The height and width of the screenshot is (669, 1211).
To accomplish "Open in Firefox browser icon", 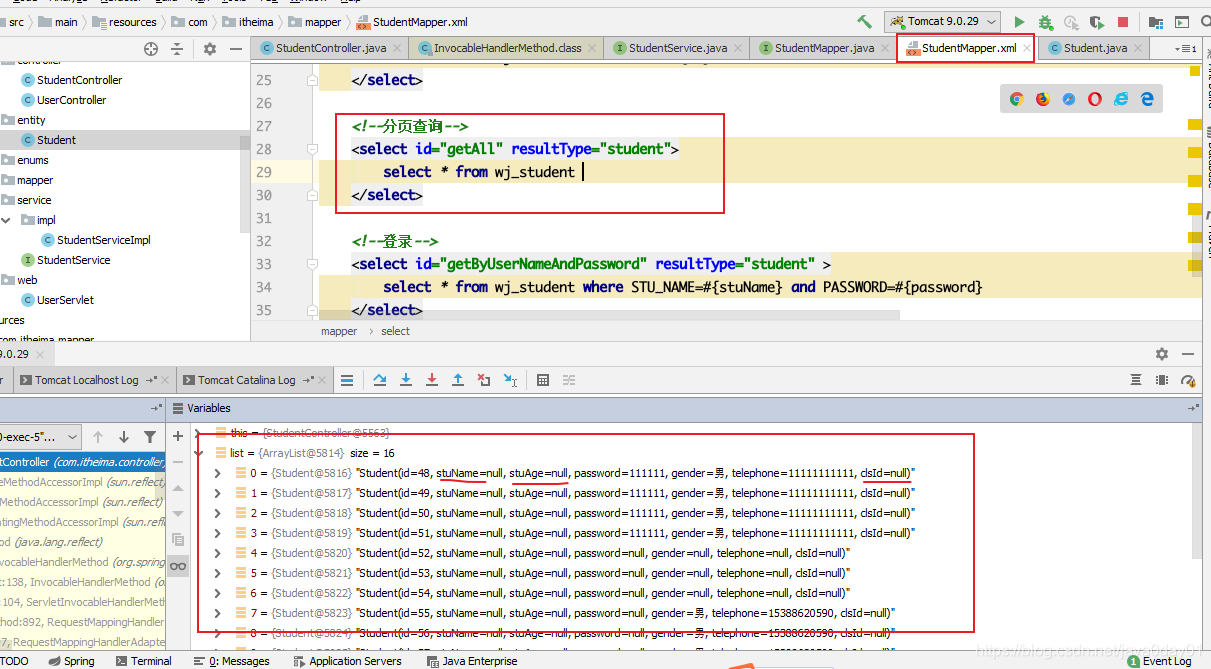I will click(1043, 98).
